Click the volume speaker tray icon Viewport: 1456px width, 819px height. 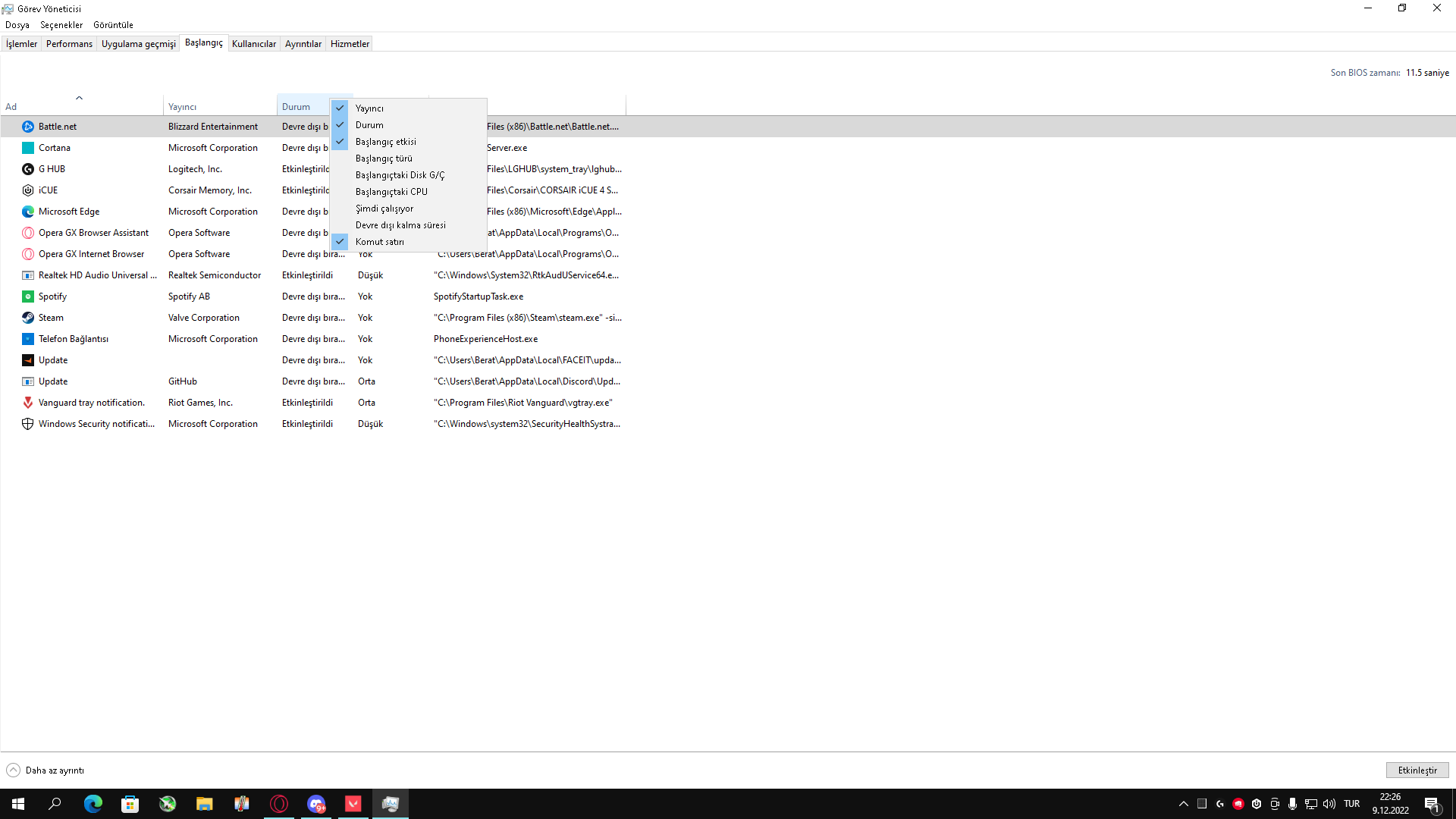(1329, 804)
